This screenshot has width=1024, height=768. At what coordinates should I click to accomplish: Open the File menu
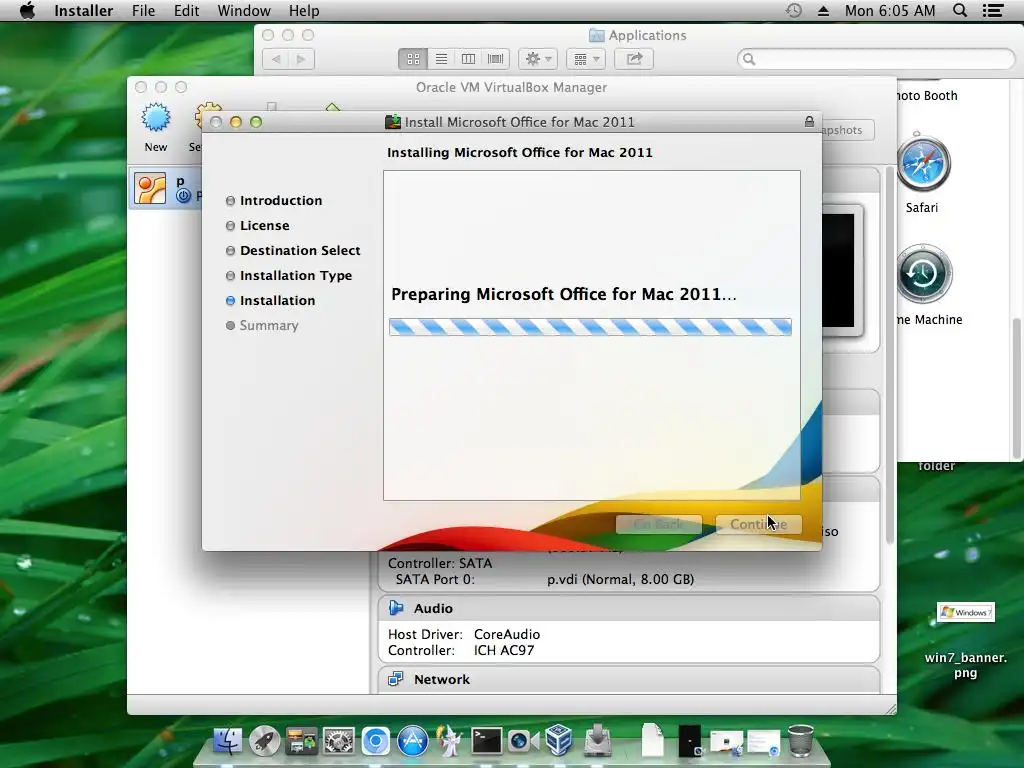click(x=143, y=10)
